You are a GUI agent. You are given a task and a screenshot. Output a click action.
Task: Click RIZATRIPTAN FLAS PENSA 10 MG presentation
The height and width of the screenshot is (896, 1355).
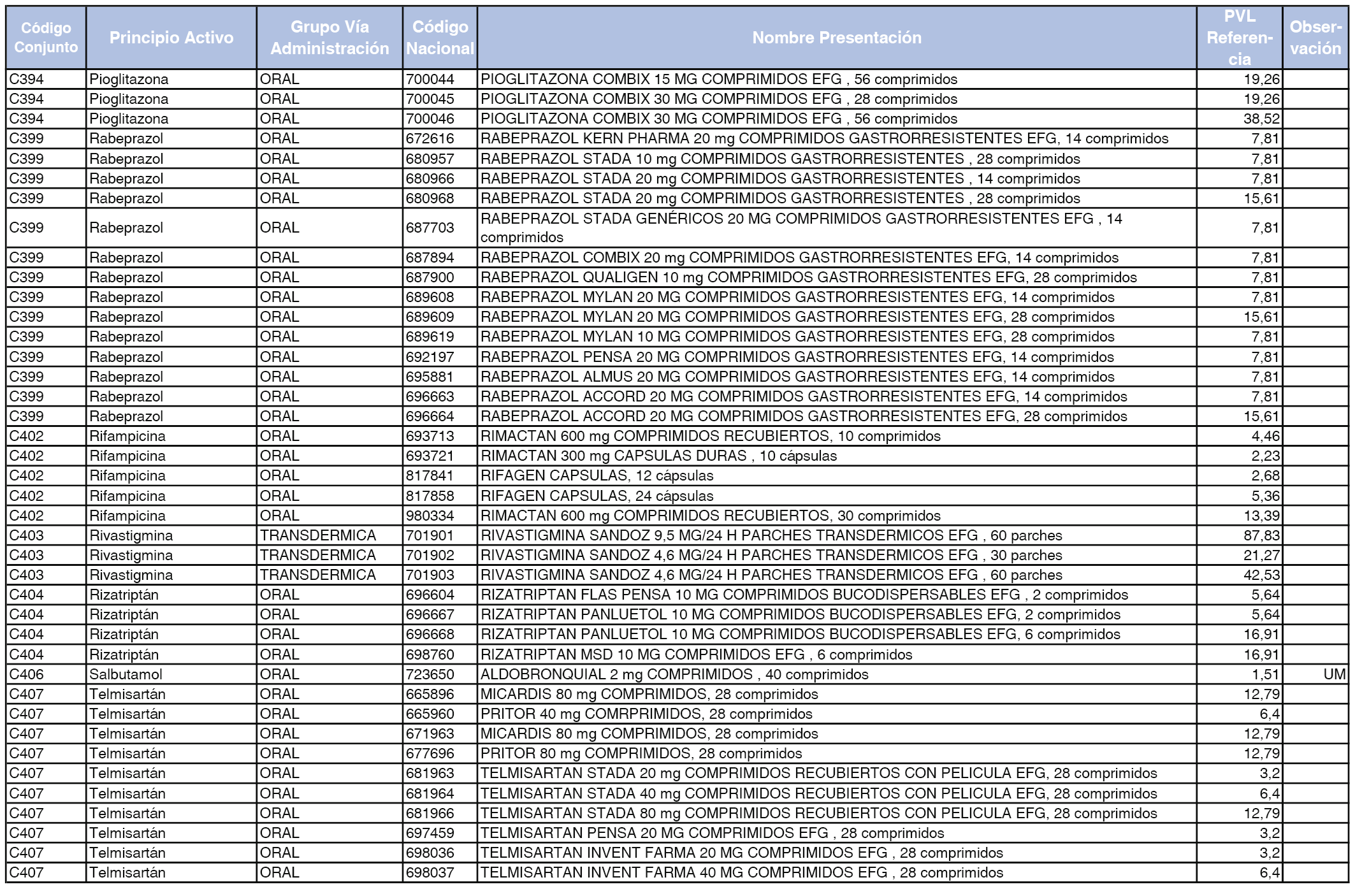pos(837,595)
